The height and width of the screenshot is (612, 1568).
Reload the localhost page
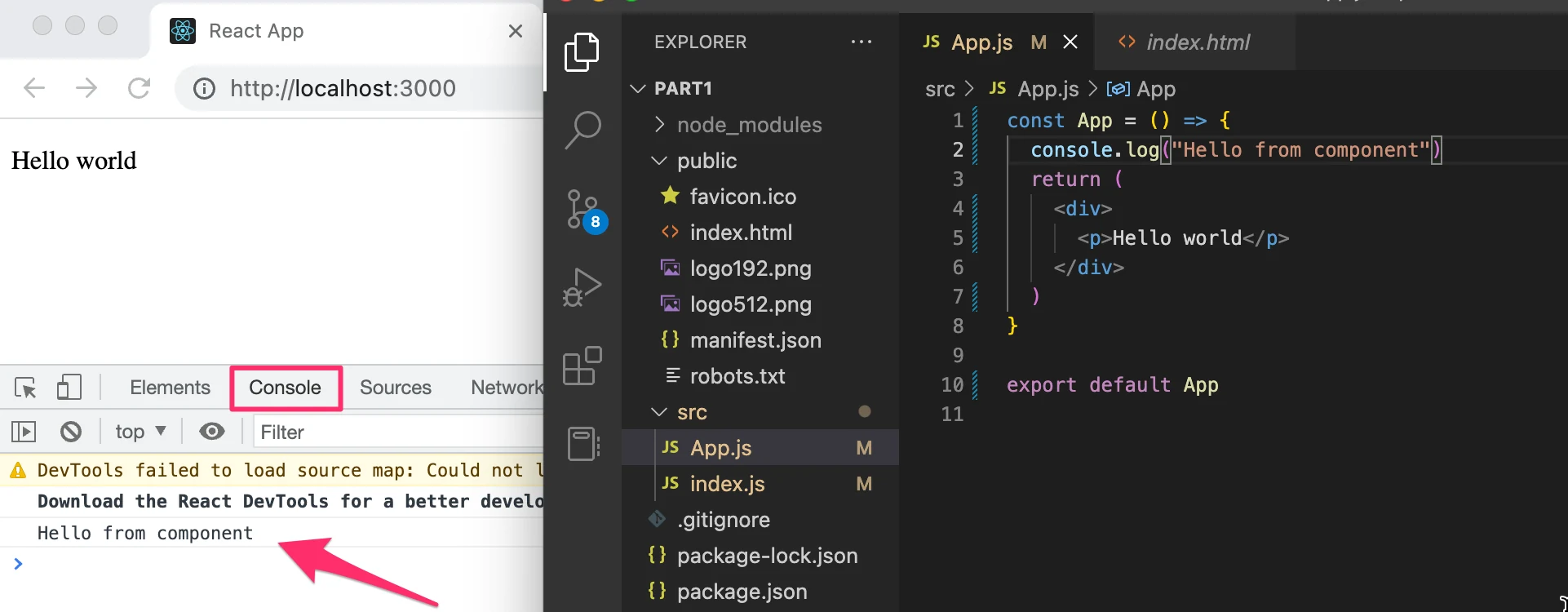coord(140,88)
